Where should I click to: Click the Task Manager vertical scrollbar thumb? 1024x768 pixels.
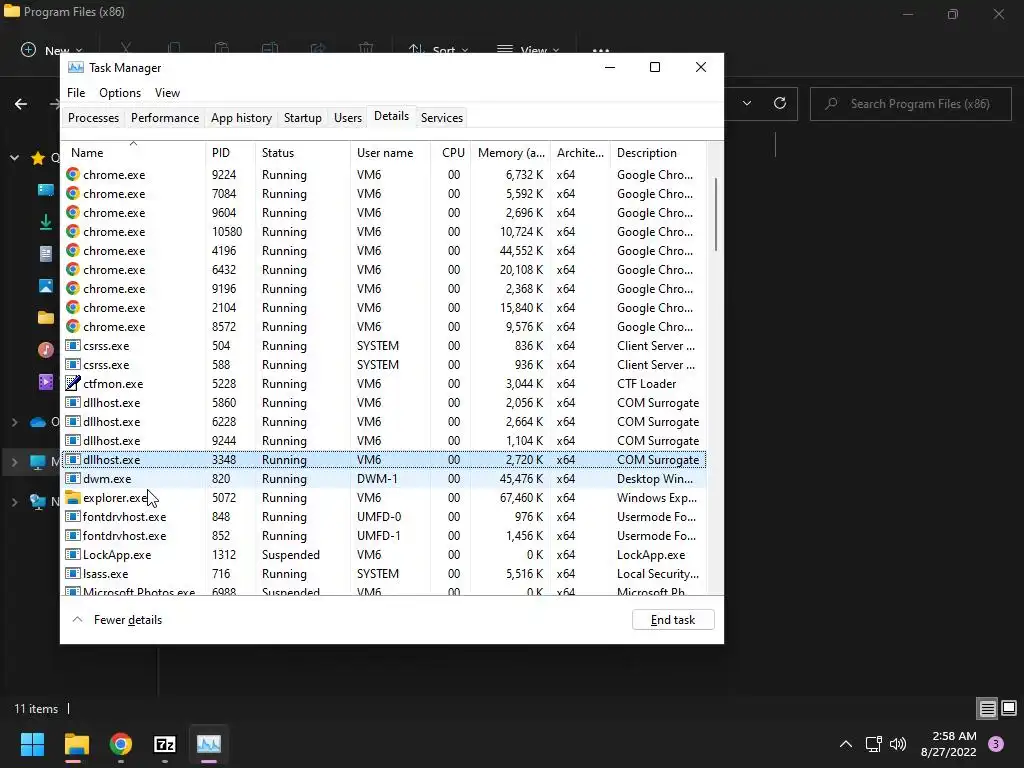[x=716, y=214]
